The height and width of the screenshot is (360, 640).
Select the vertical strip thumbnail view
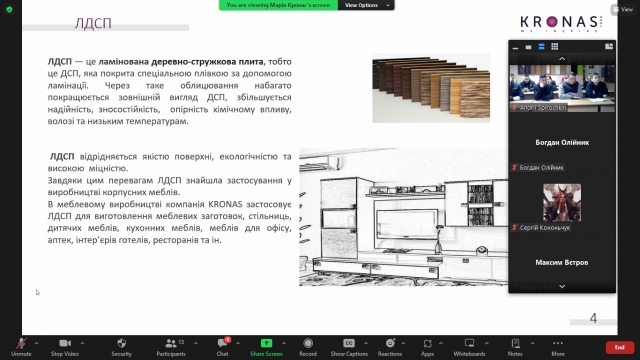(541, 47)
